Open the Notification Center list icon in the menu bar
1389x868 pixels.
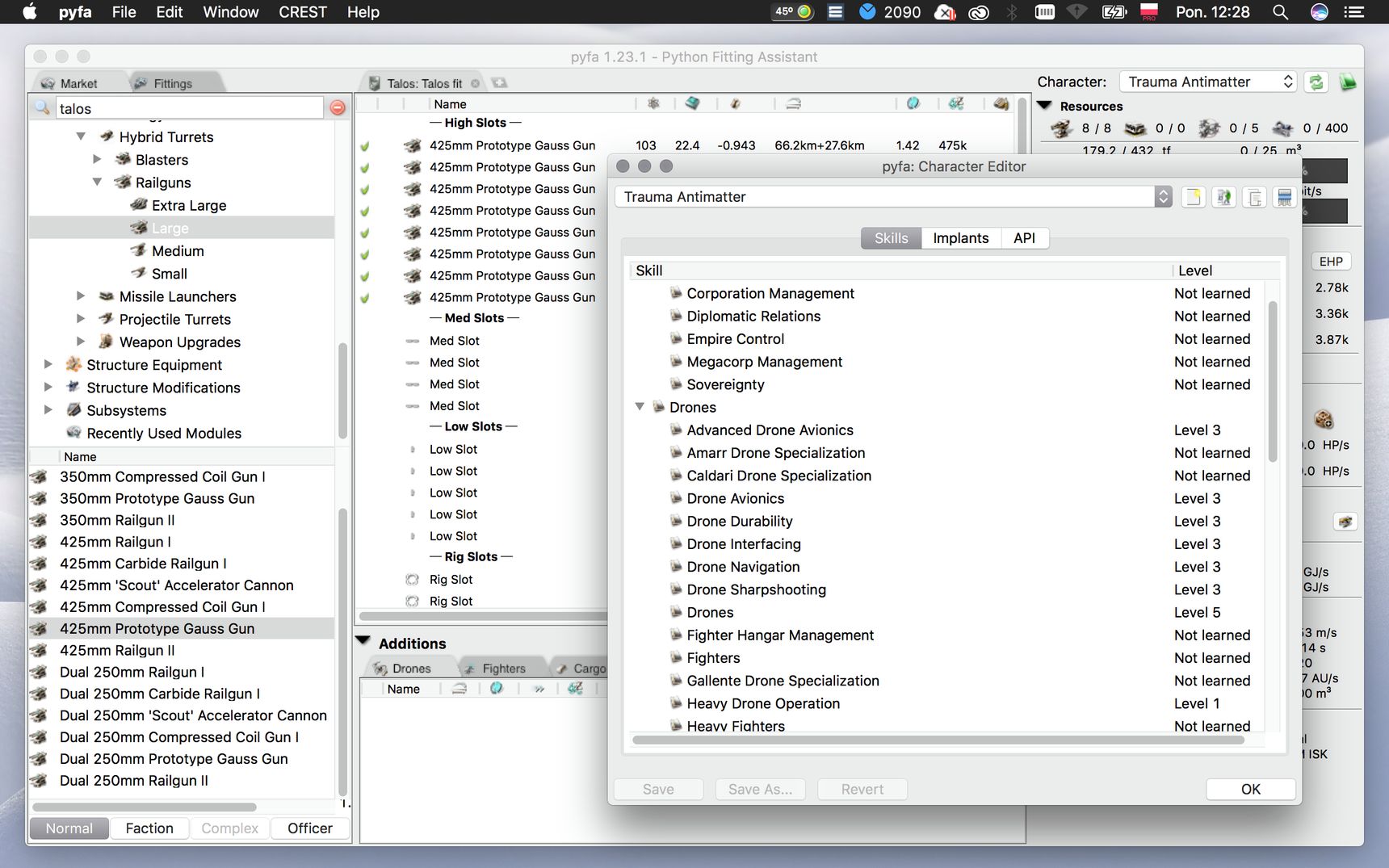tap(1353, 12)
